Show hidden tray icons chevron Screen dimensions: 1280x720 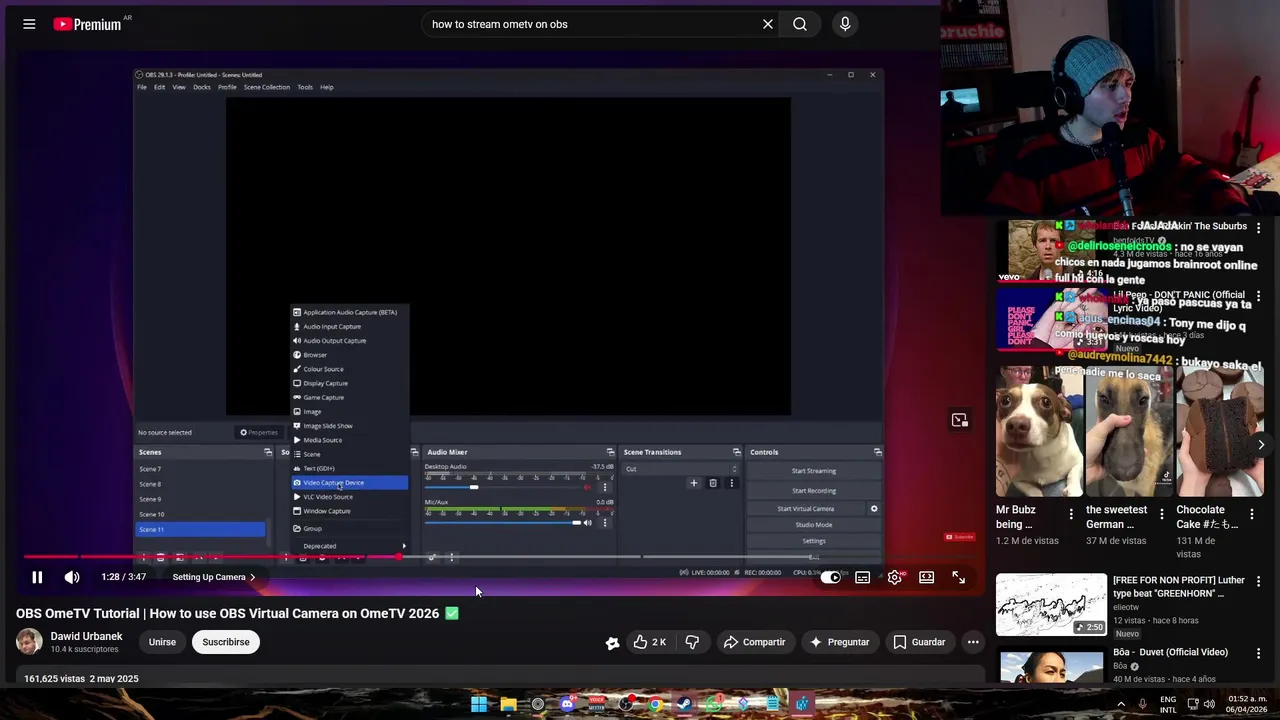pos(1121,704)
